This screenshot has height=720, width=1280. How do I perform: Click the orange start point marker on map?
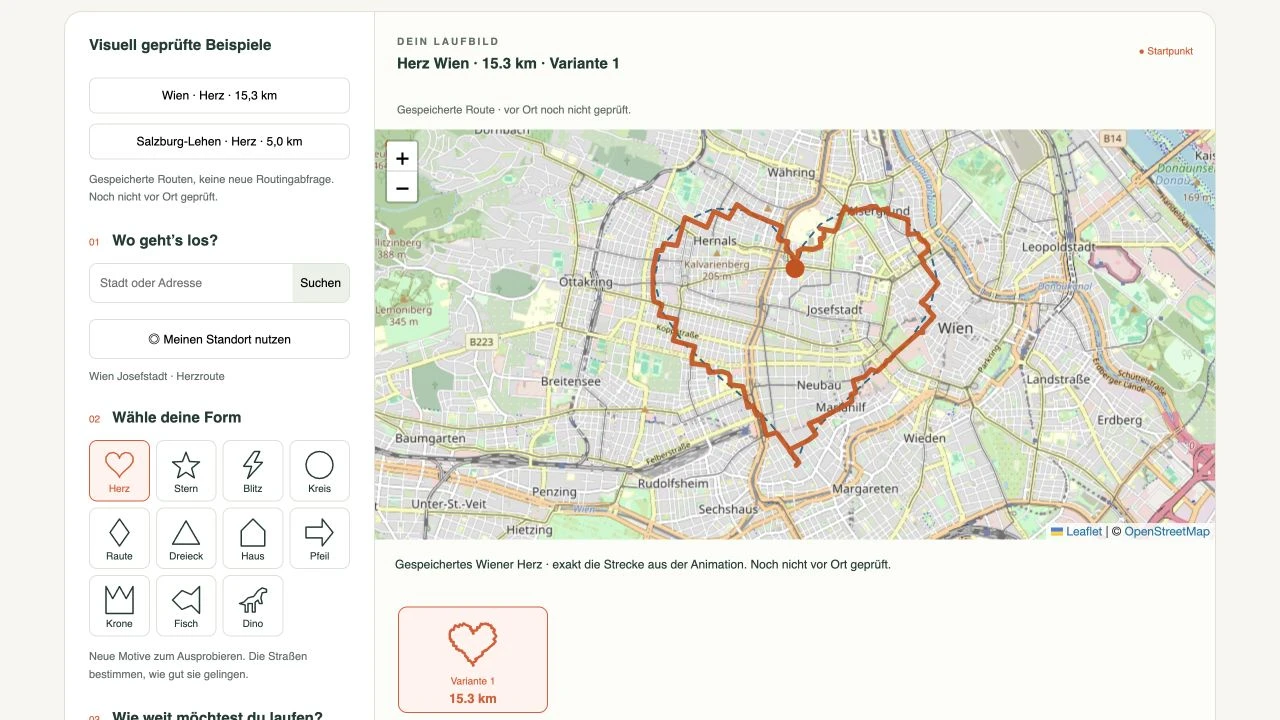[x=795, y=268]
